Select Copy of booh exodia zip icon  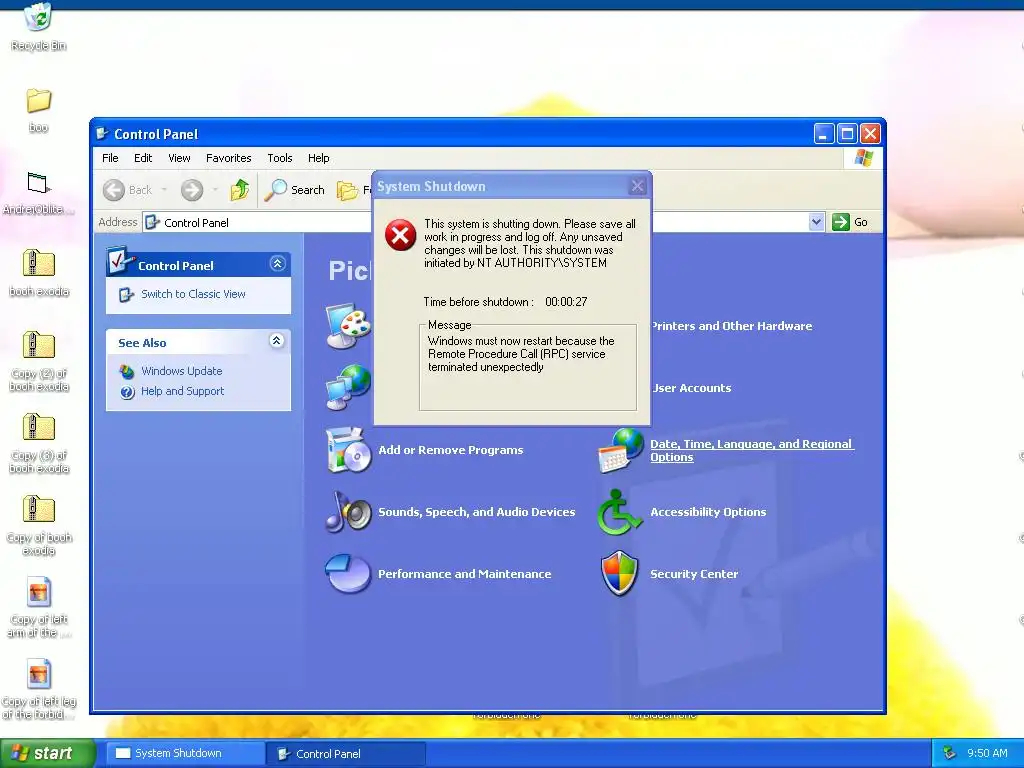click(x=39, y=510)
